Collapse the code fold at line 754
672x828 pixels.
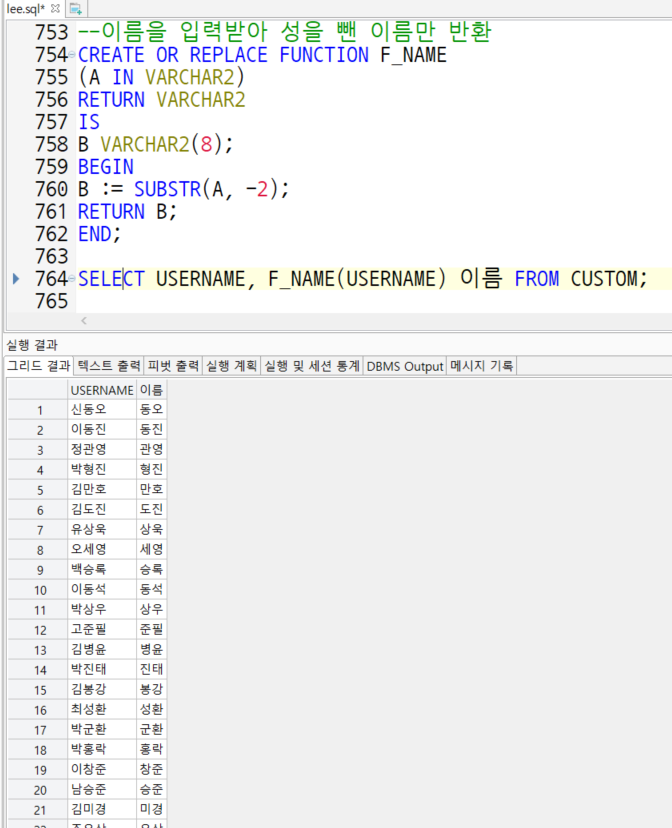point(72,55)
